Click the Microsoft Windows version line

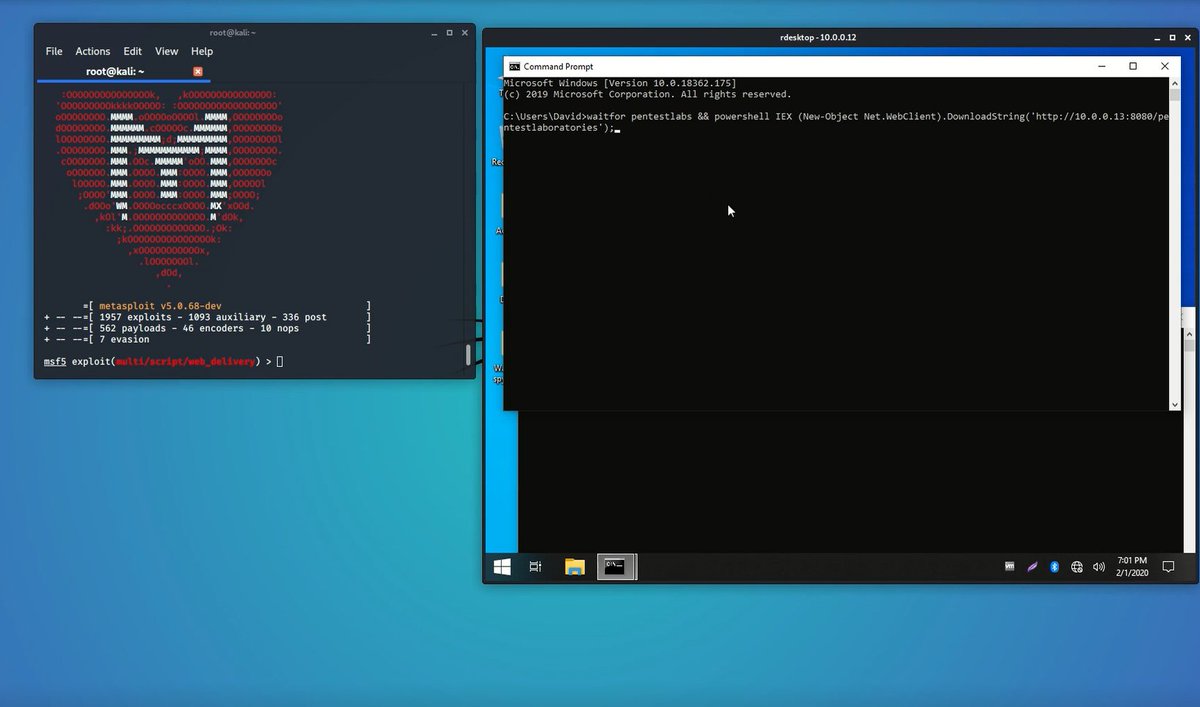620,83
